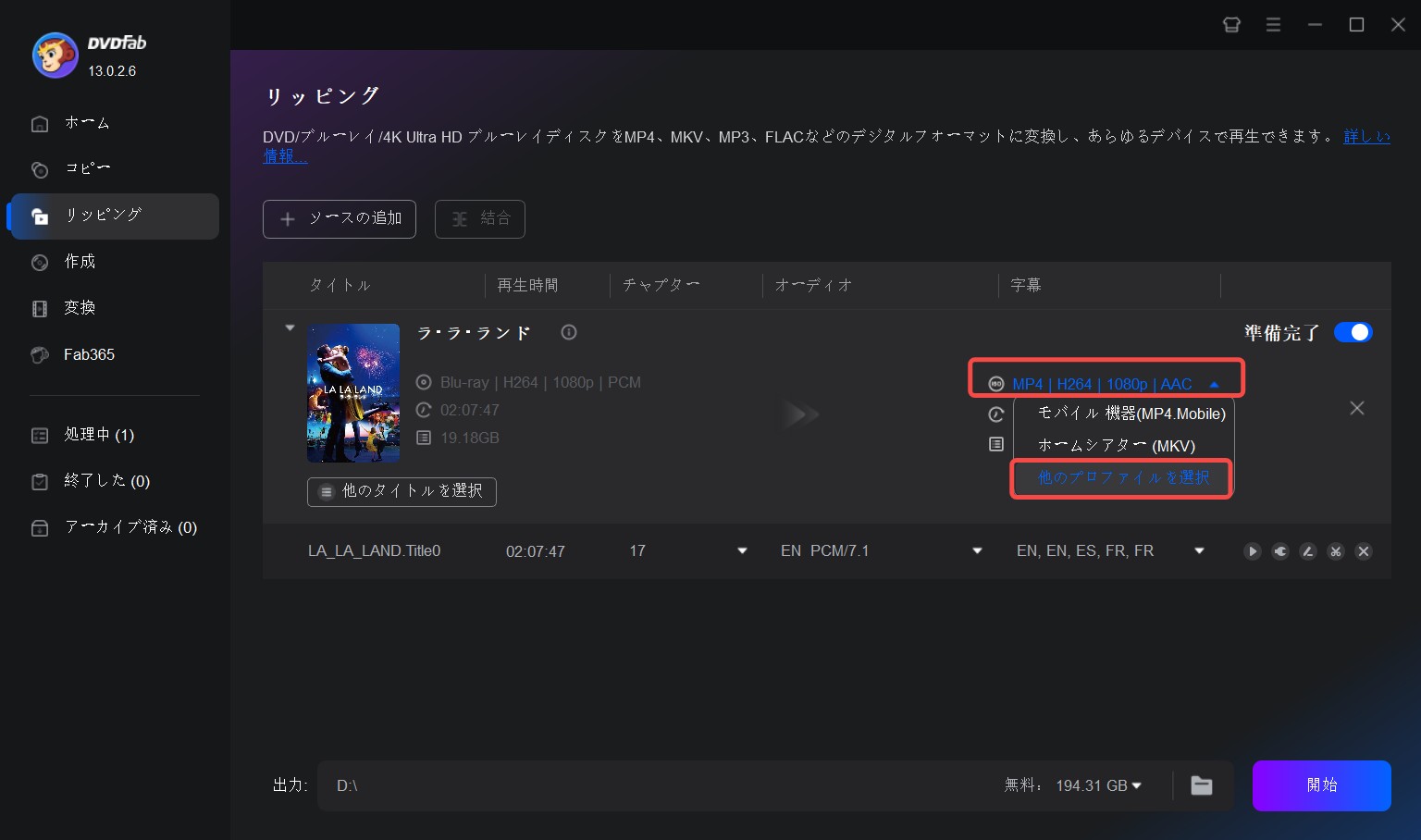Viewport: 1421px width, 840px height.
Task: Click the 再生時間 column header
Action: pyautogui.click(x=527, y=285)
